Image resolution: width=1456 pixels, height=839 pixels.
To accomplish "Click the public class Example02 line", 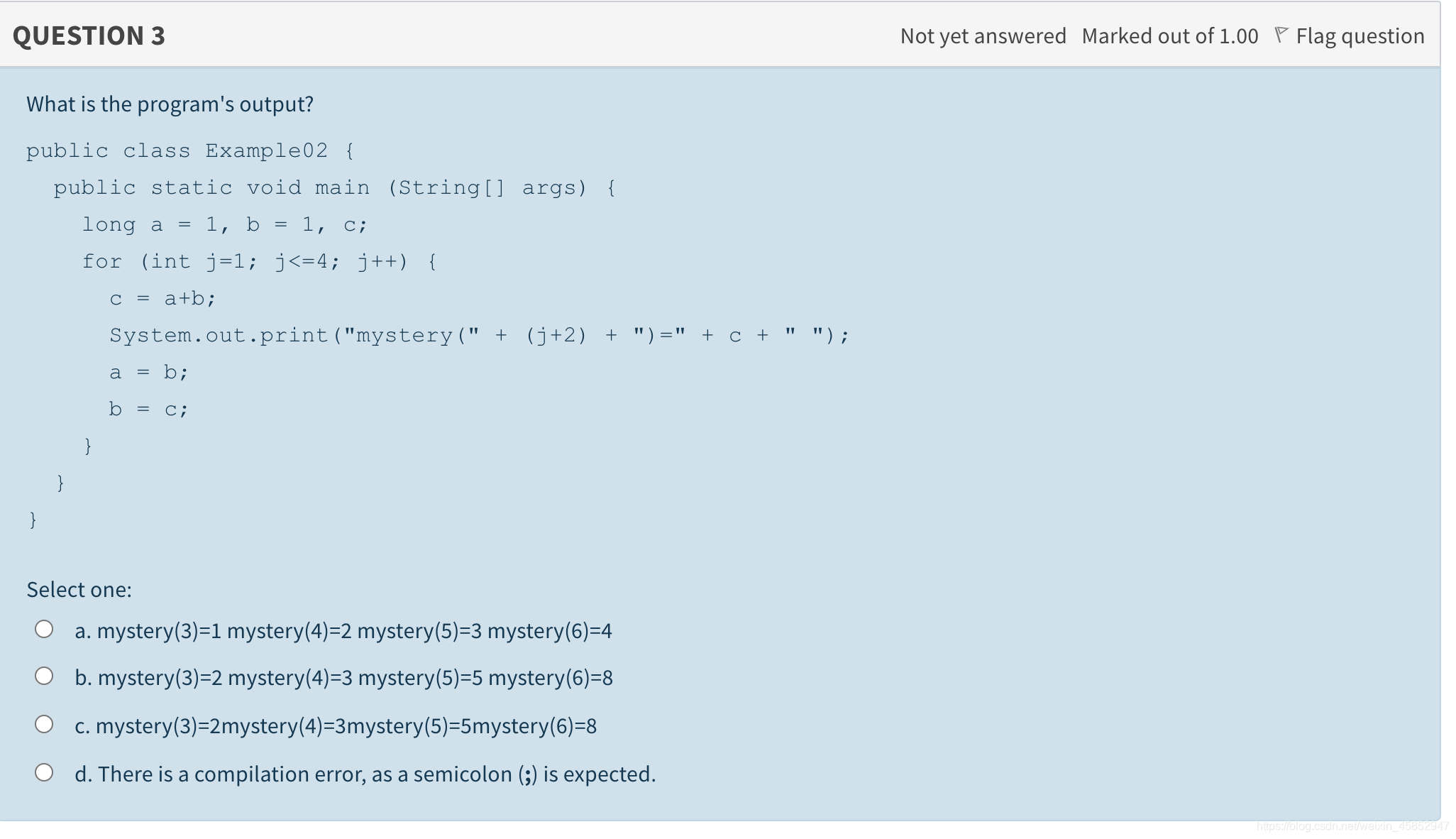I will pyautogui.click(x=189, y=150).
